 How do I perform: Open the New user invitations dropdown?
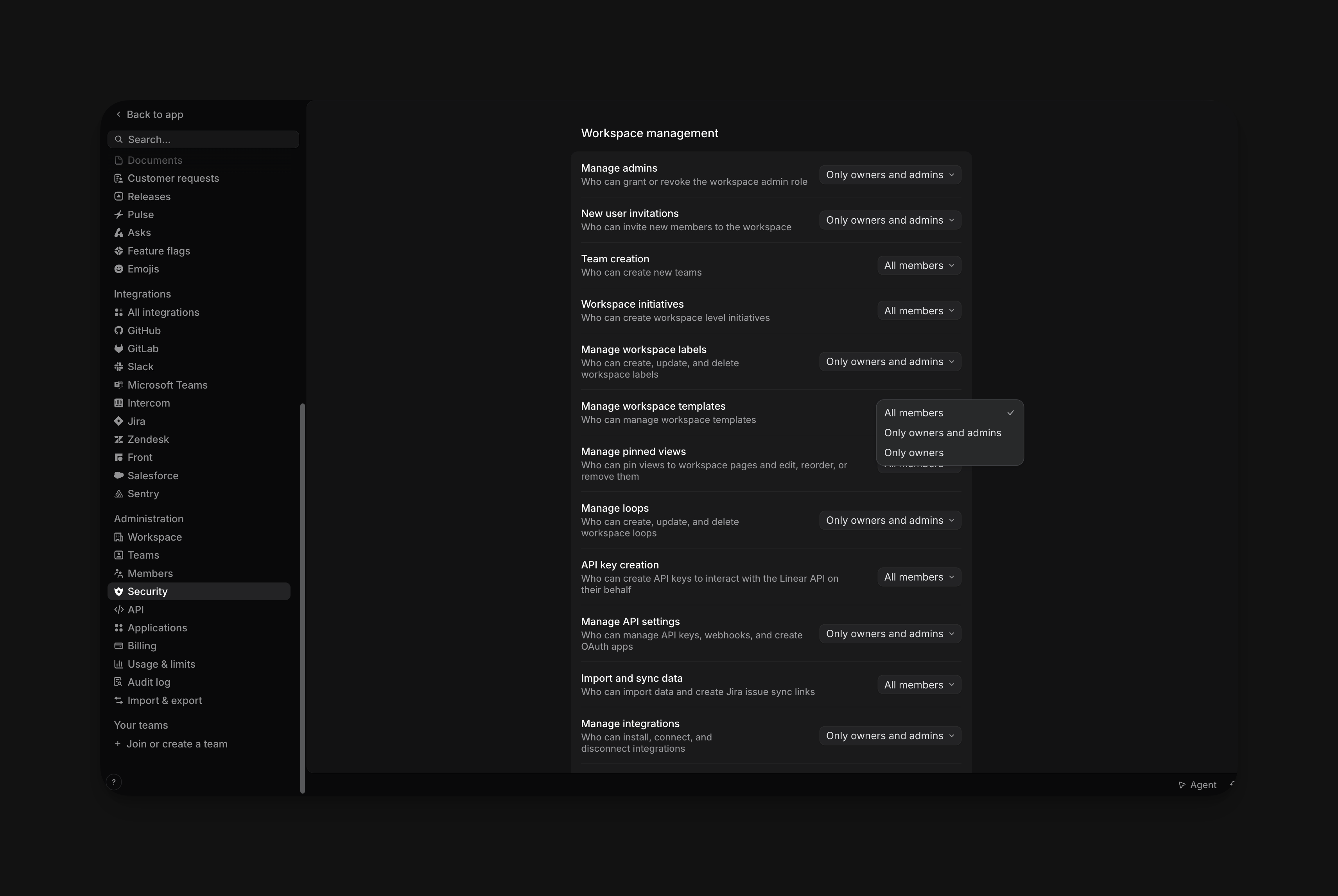[890, 220]
